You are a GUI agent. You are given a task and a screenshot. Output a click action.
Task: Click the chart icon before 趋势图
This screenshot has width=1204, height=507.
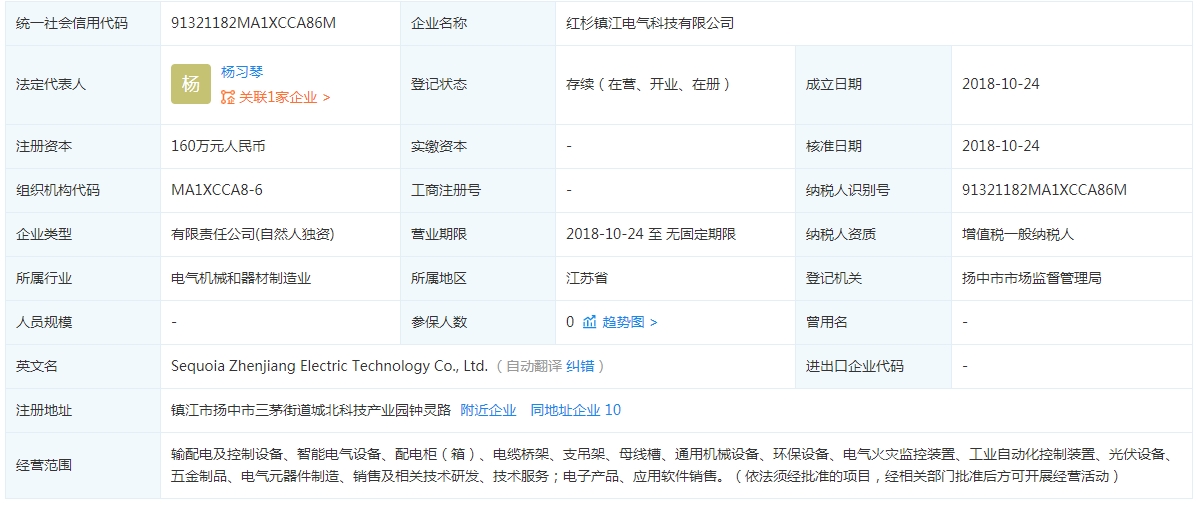point(589,322)
